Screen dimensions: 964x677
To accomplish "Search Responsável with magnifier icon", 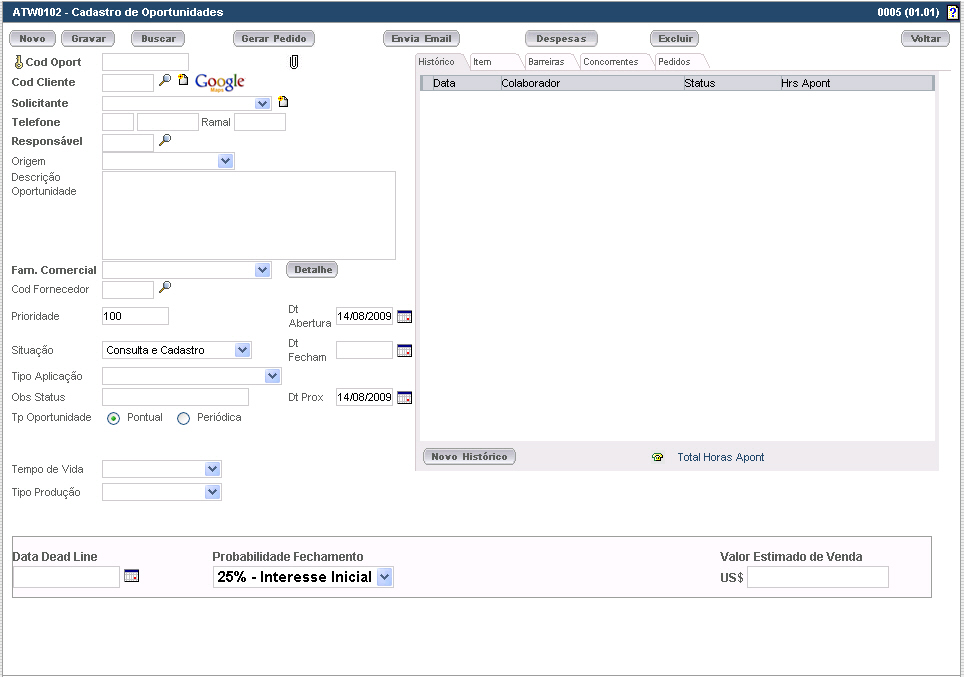I will [x=165, y=141].
